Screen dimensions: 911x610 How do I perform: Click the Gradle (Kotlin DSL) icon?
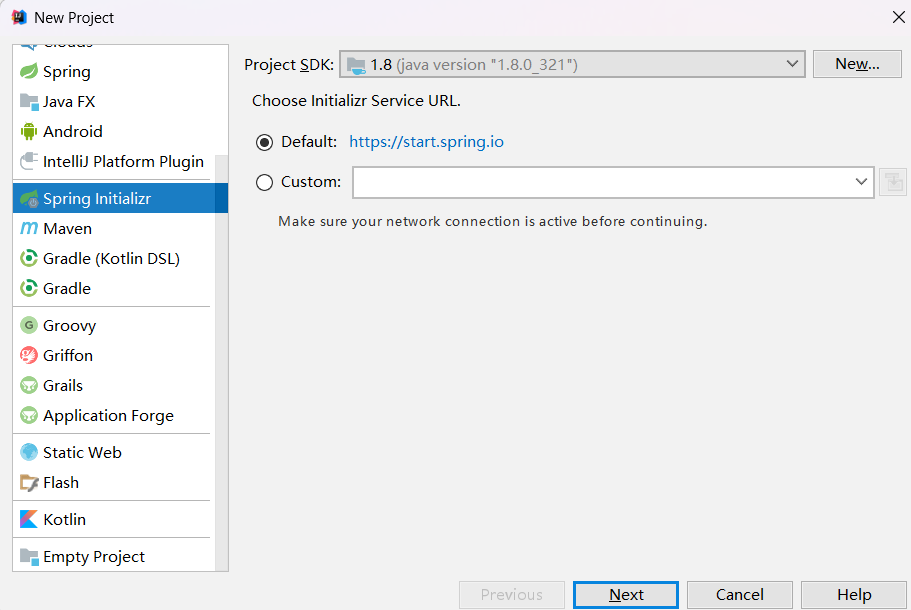tap(28, 258)
